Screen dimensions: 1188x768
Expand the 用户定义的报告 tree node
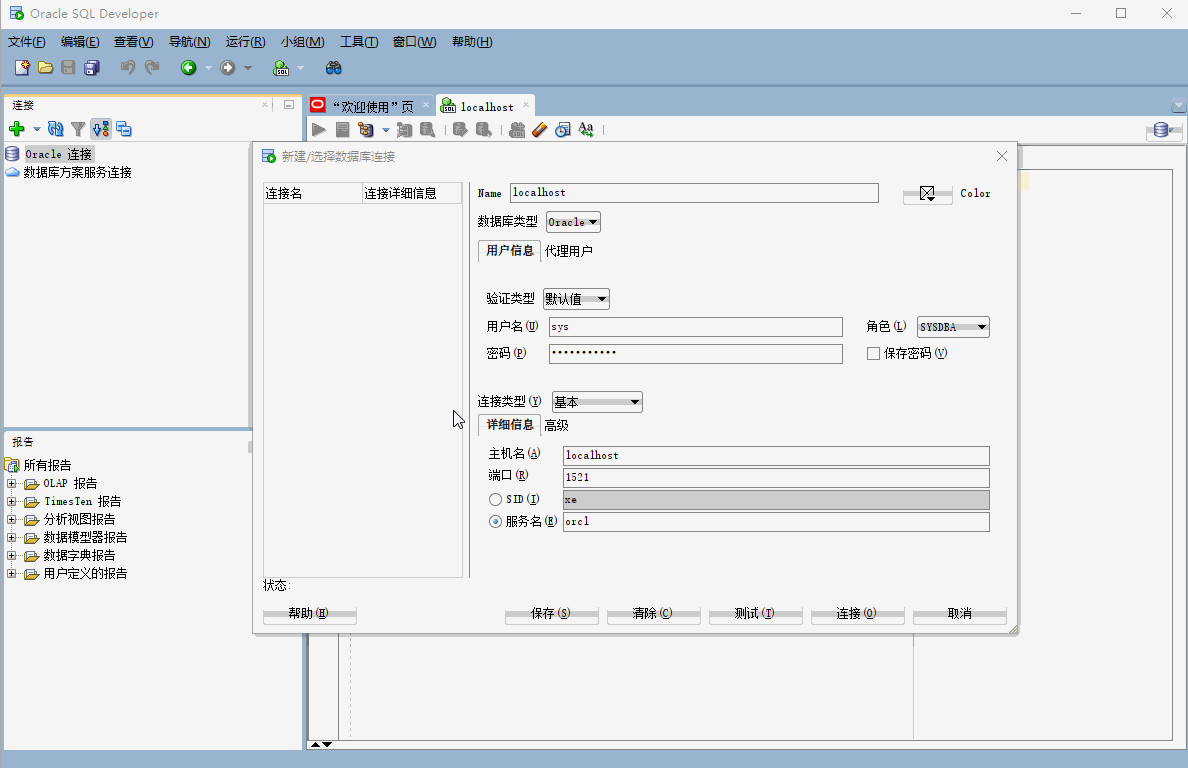click(11, 574)
